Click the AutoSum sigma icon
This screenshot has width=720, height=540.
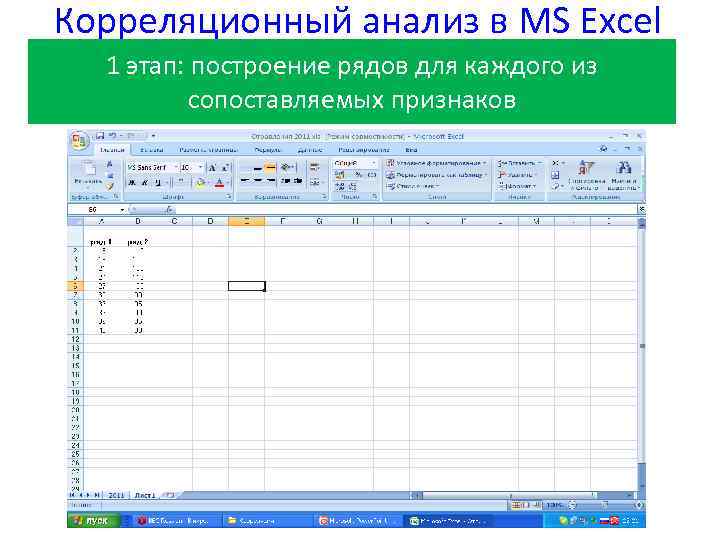pos(556,163)
